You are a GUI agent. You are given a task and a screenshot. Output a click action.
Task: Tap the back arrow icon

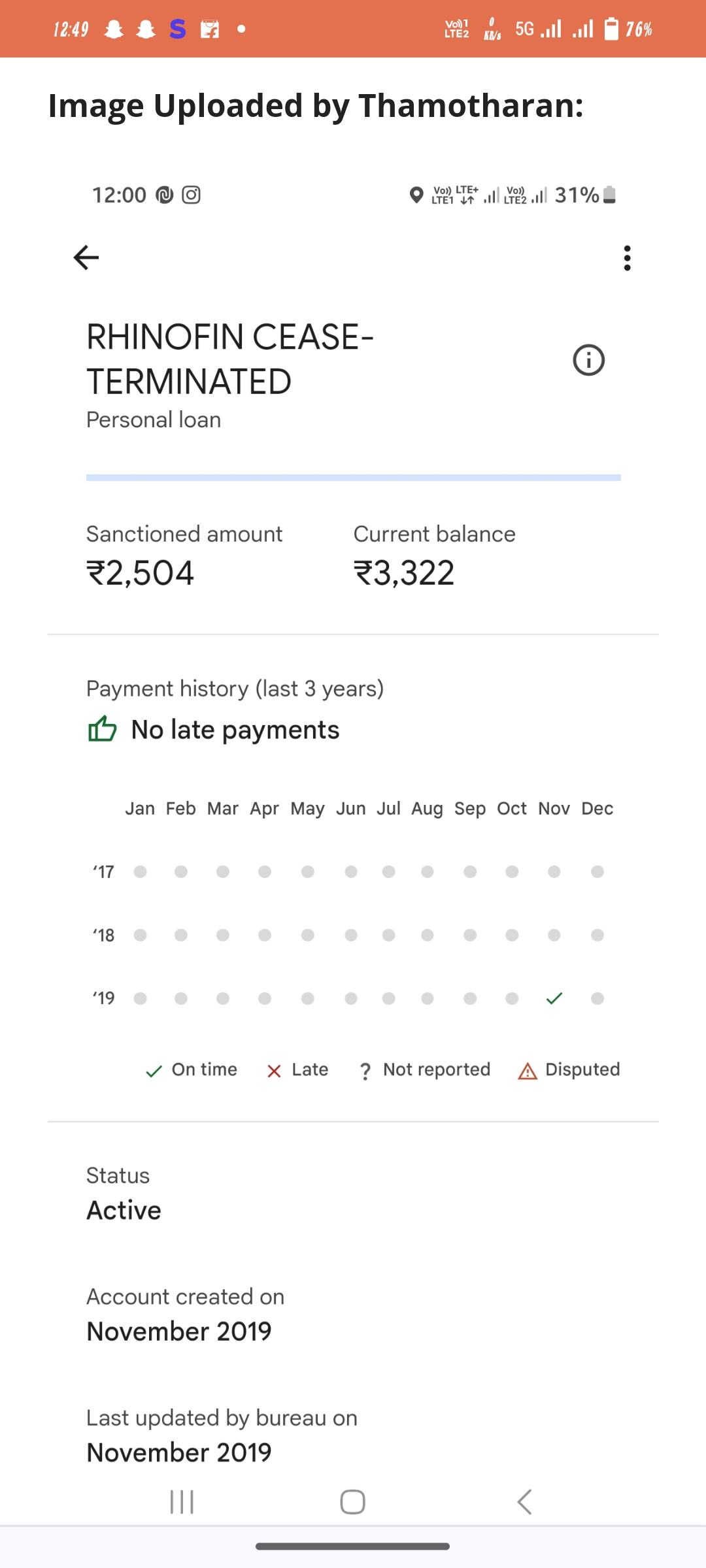pyautogui.click(x=86, y=257)
